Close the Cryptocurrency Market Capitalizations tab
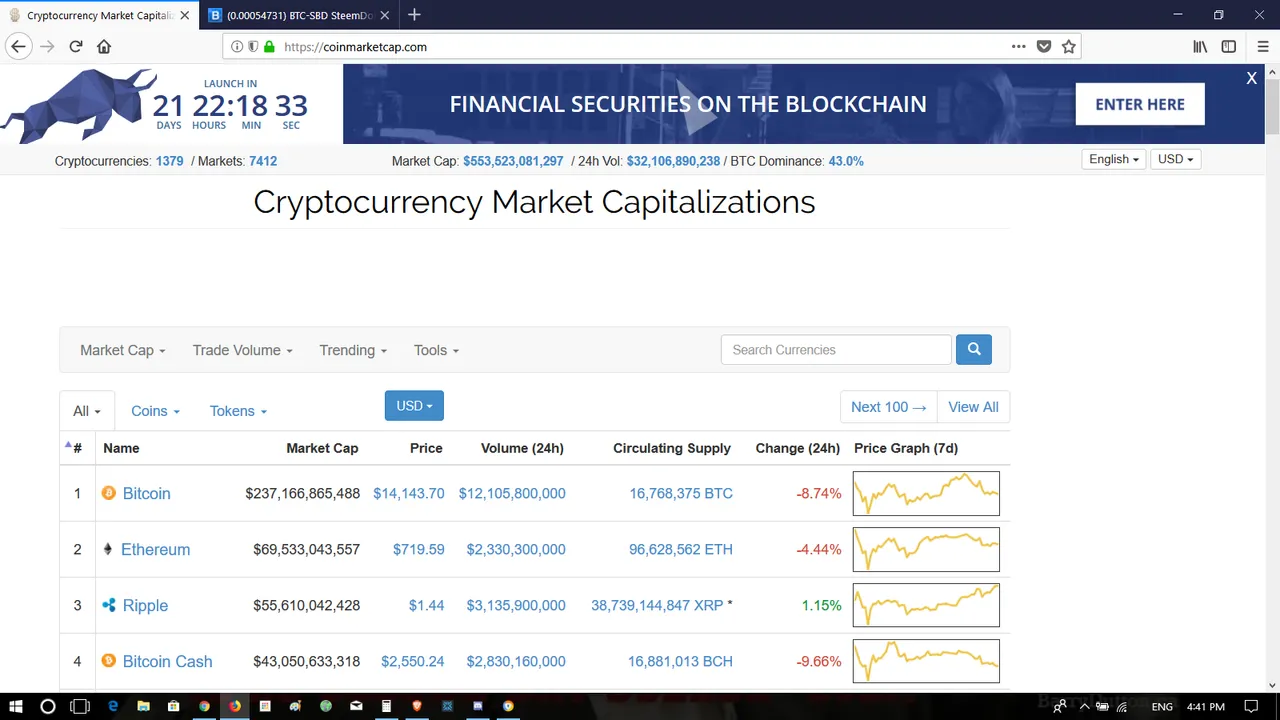This screenshot has width=1280, height=720. [x=184, y=15]
